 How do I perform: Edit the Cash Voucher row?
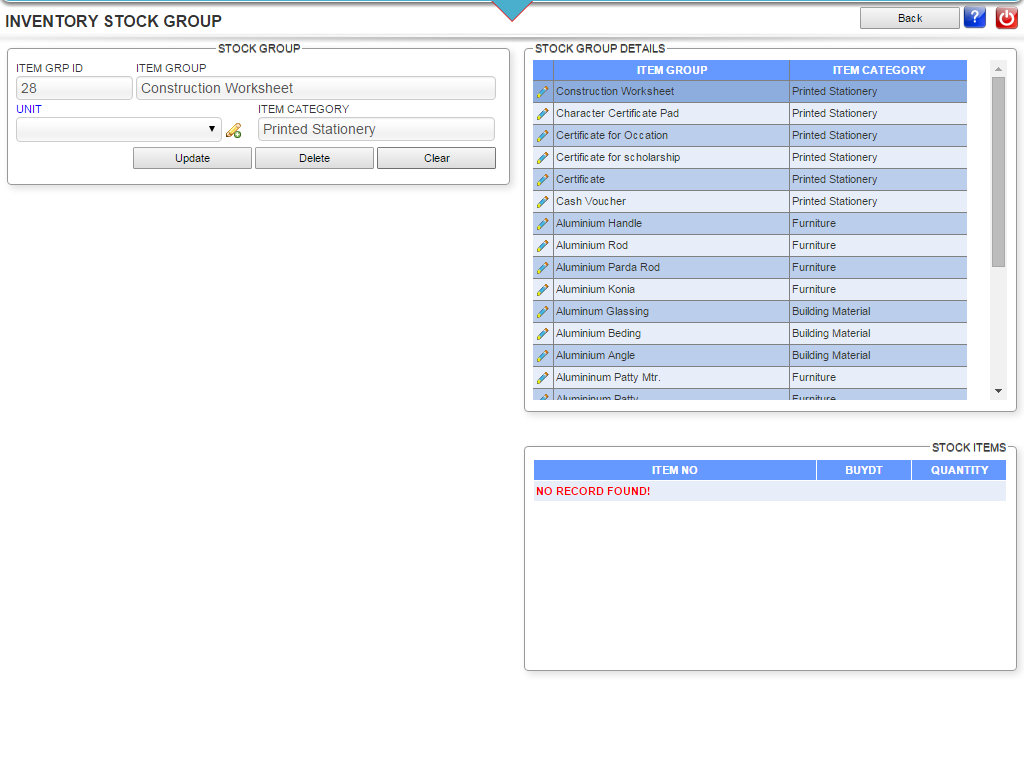543,202
